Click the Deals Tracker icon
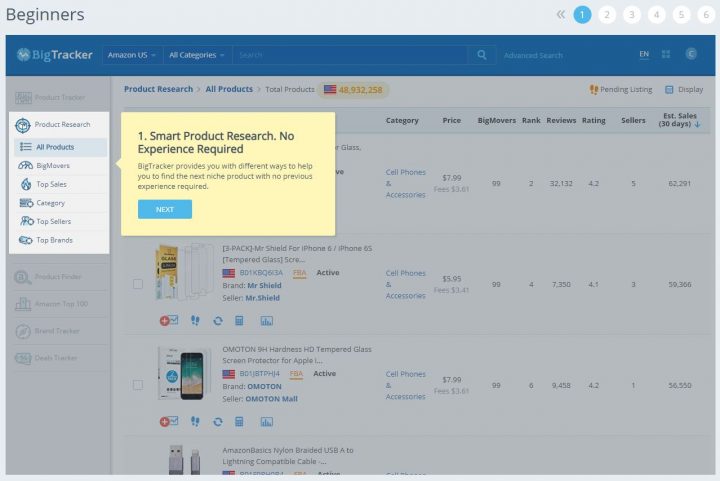Image resolution: width=720 pixels, height=481 pixels. 23,358
